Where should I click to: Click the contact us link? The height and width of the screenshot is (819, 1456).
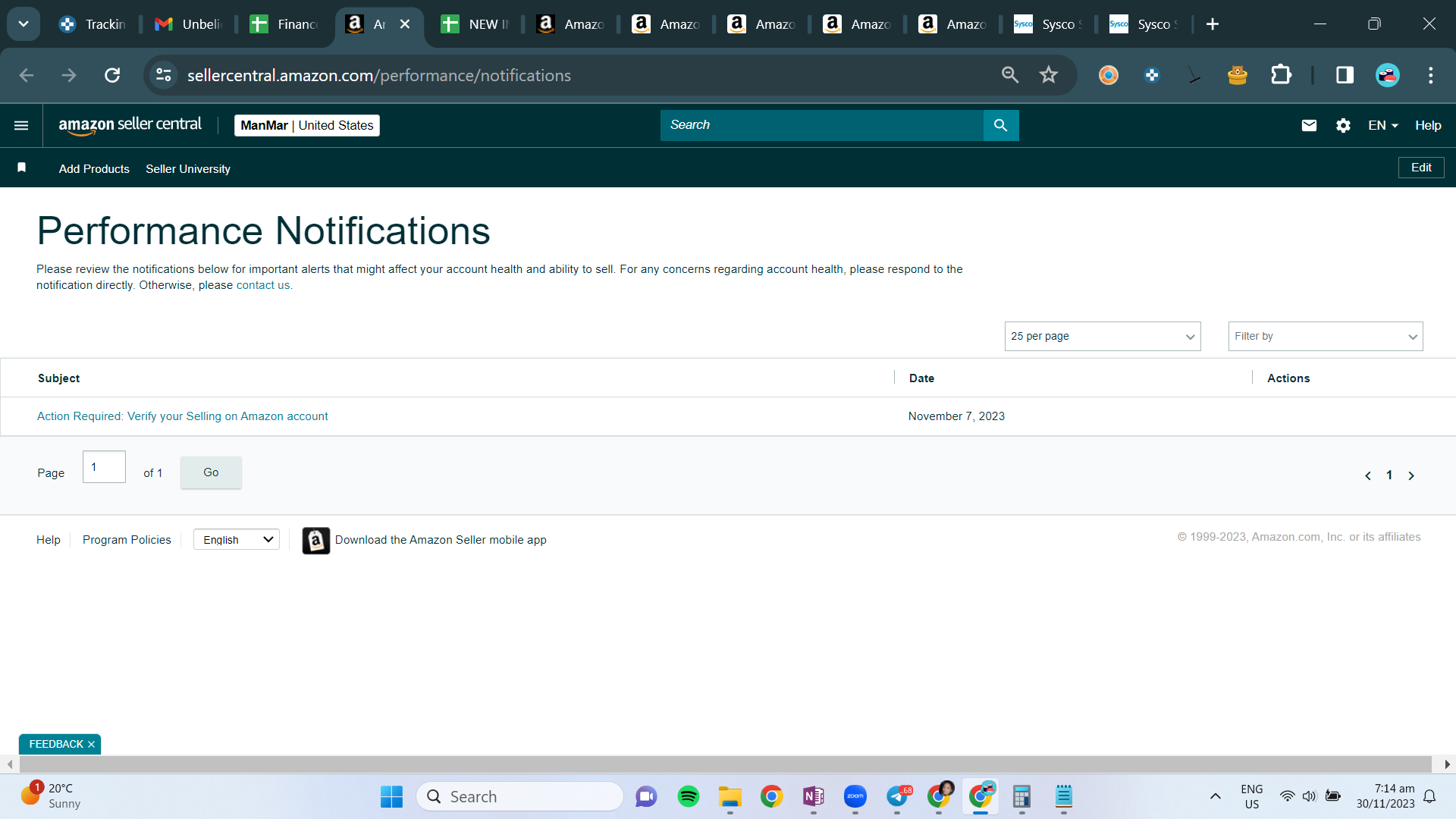click(263, 285)
